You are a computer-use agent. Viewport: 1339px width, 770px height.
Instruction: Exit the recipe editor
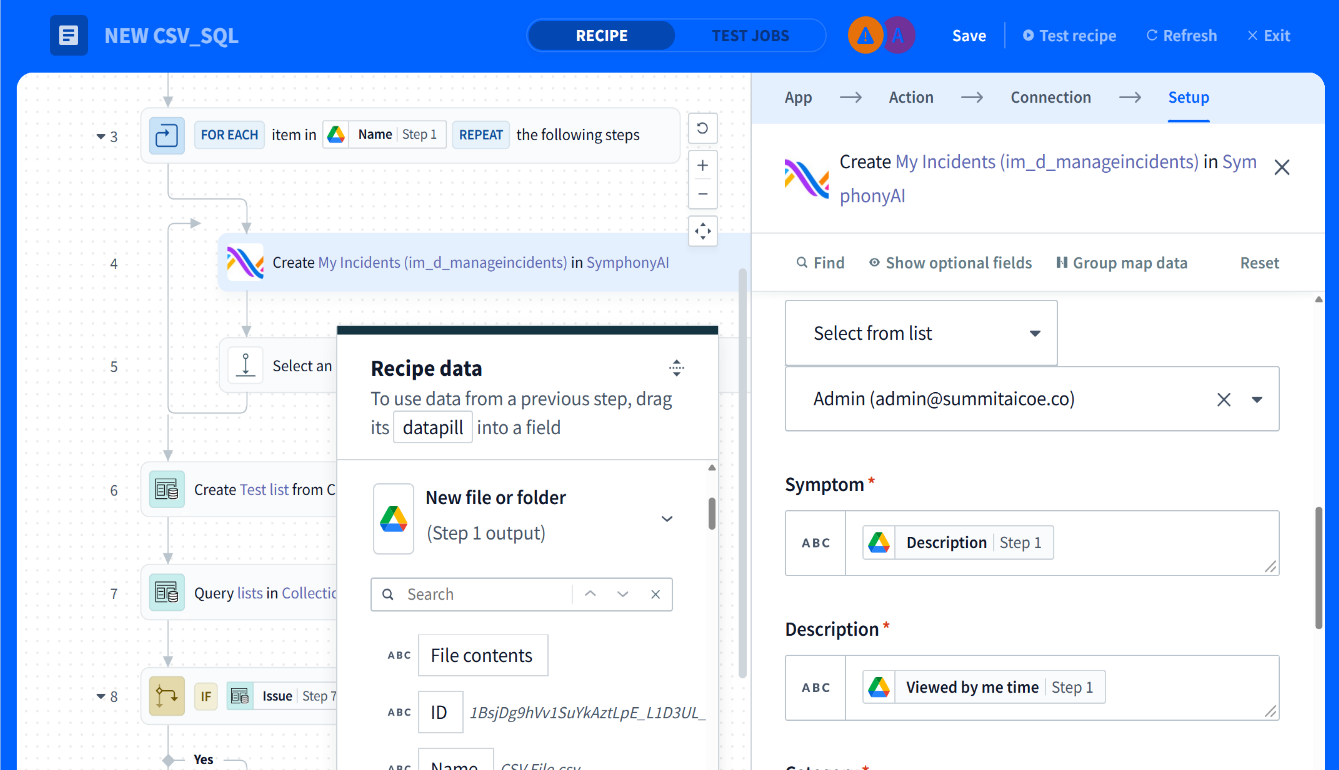point(1268,36)
